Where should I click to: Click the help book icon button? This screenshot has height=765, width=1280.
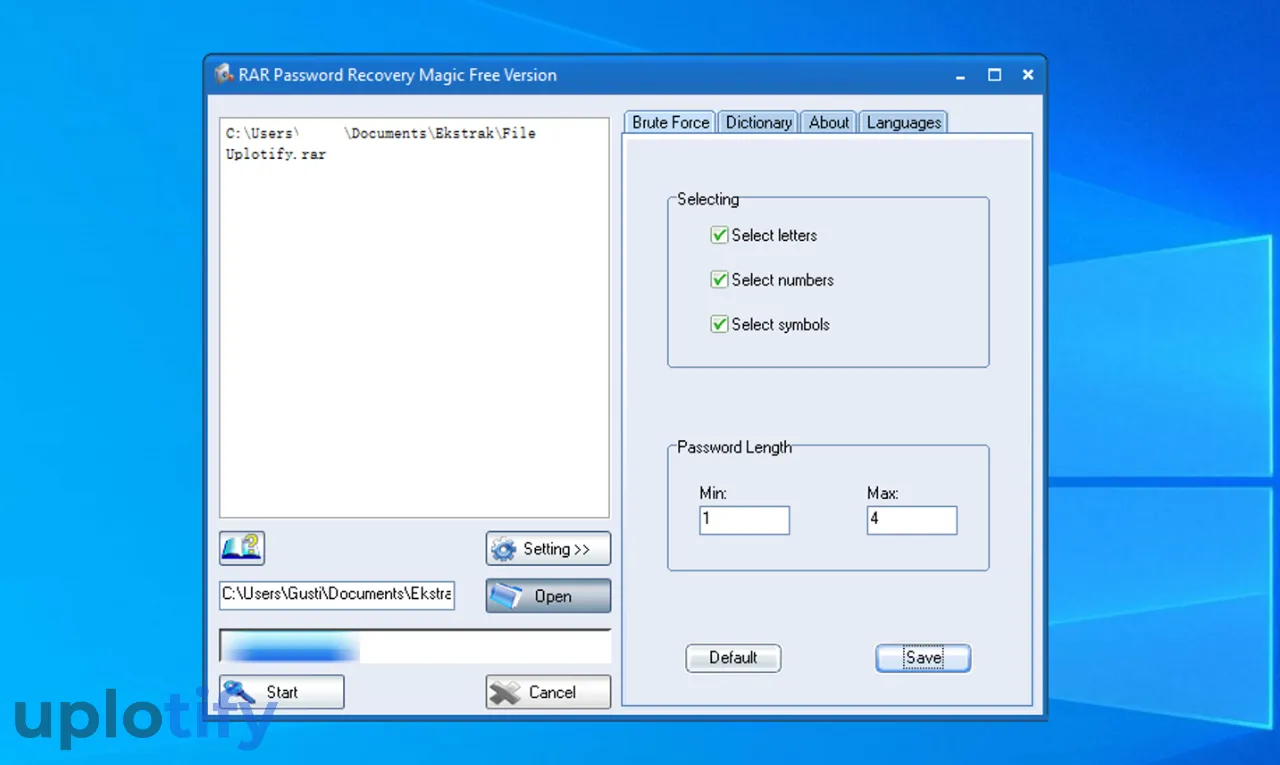242,548
